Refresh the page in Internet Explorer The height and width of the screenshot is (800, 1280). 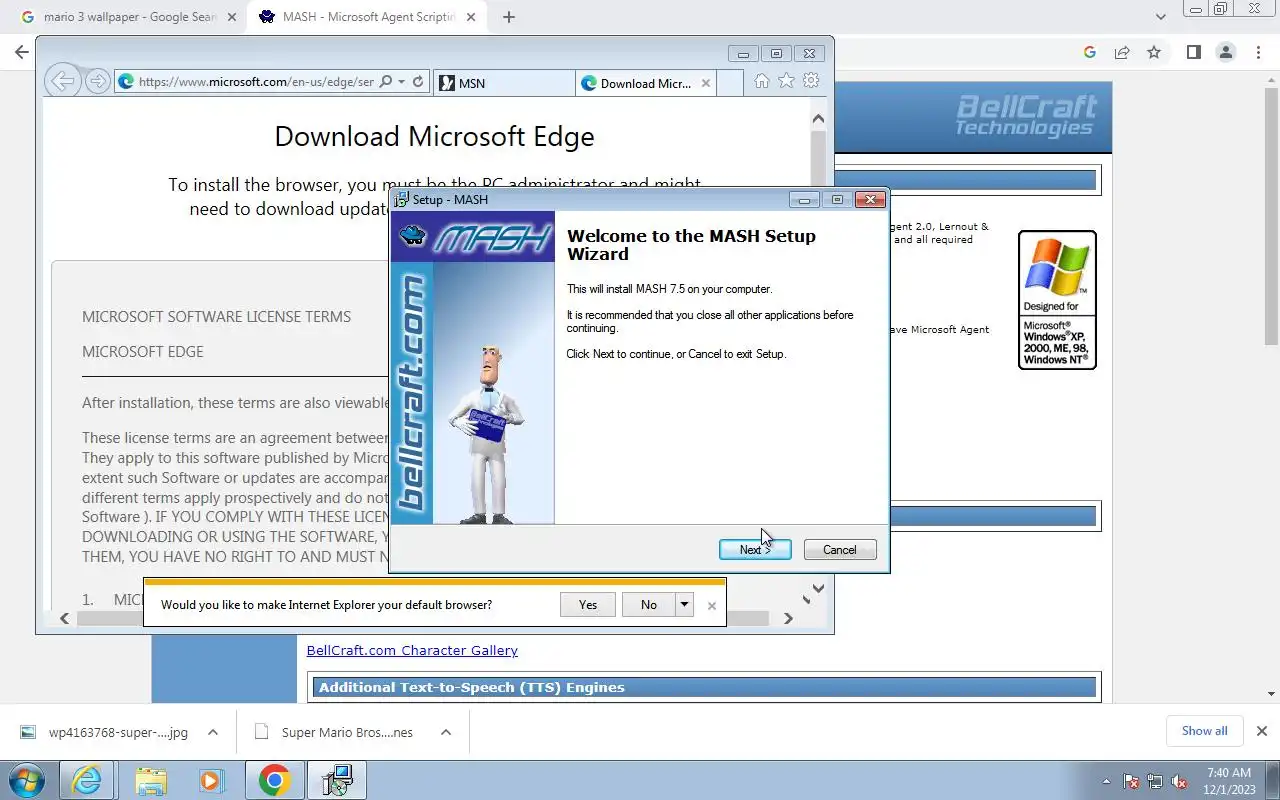point(418,82)
